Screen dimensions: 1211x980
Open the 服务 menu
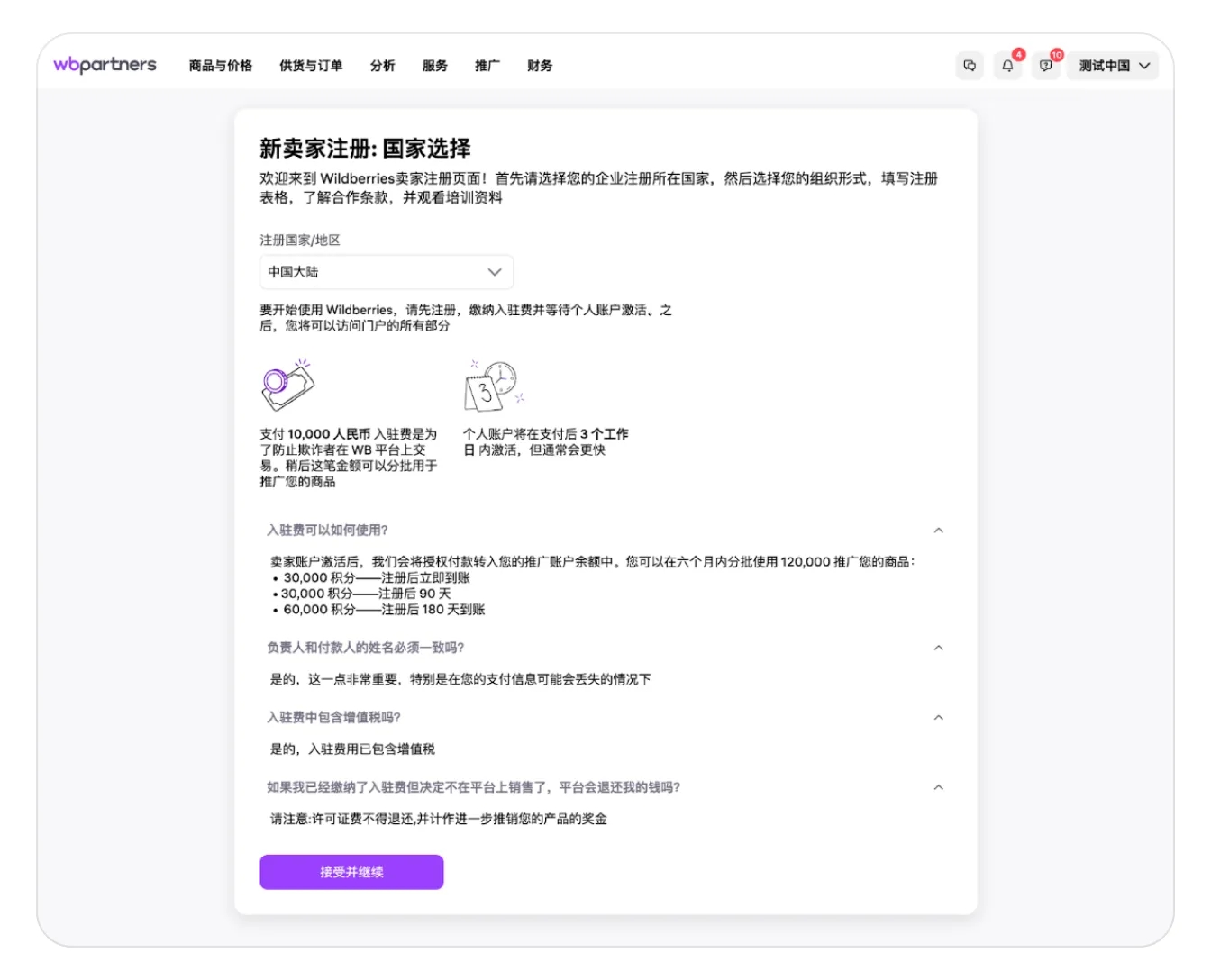click(434, 66)
